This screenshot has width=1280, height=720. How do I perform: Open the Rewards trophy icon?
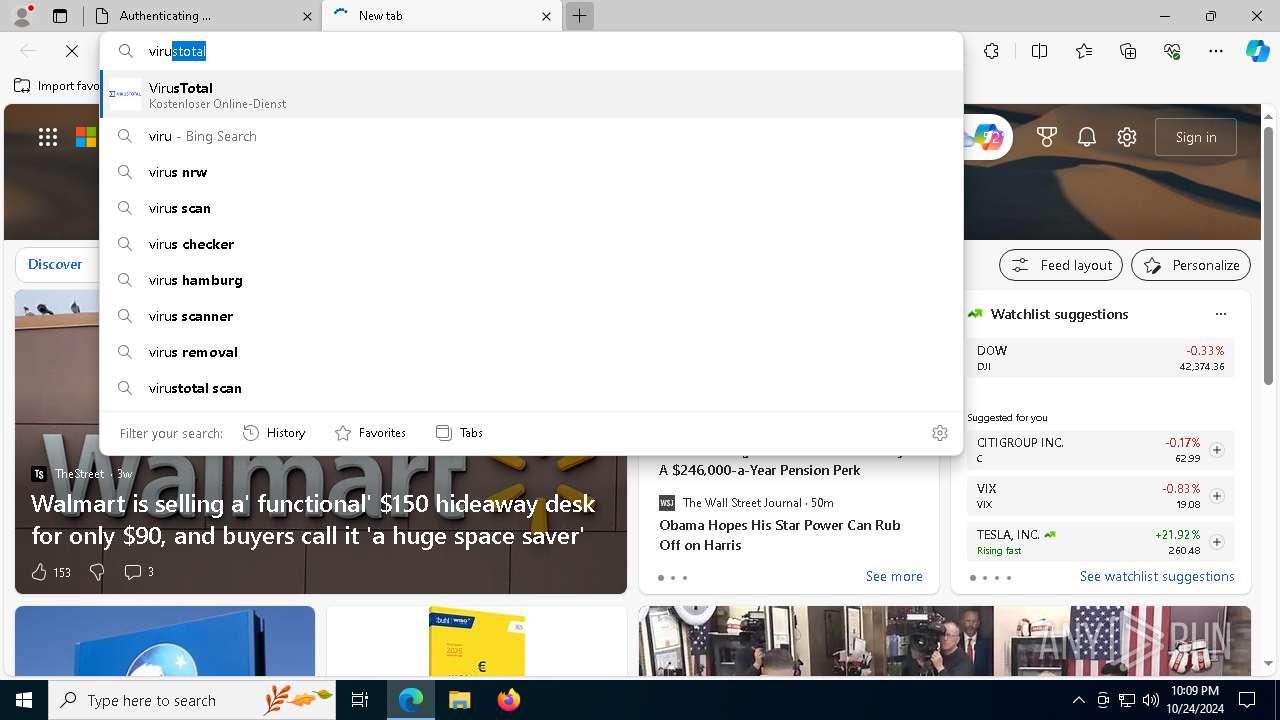(x=1047, y=137)
